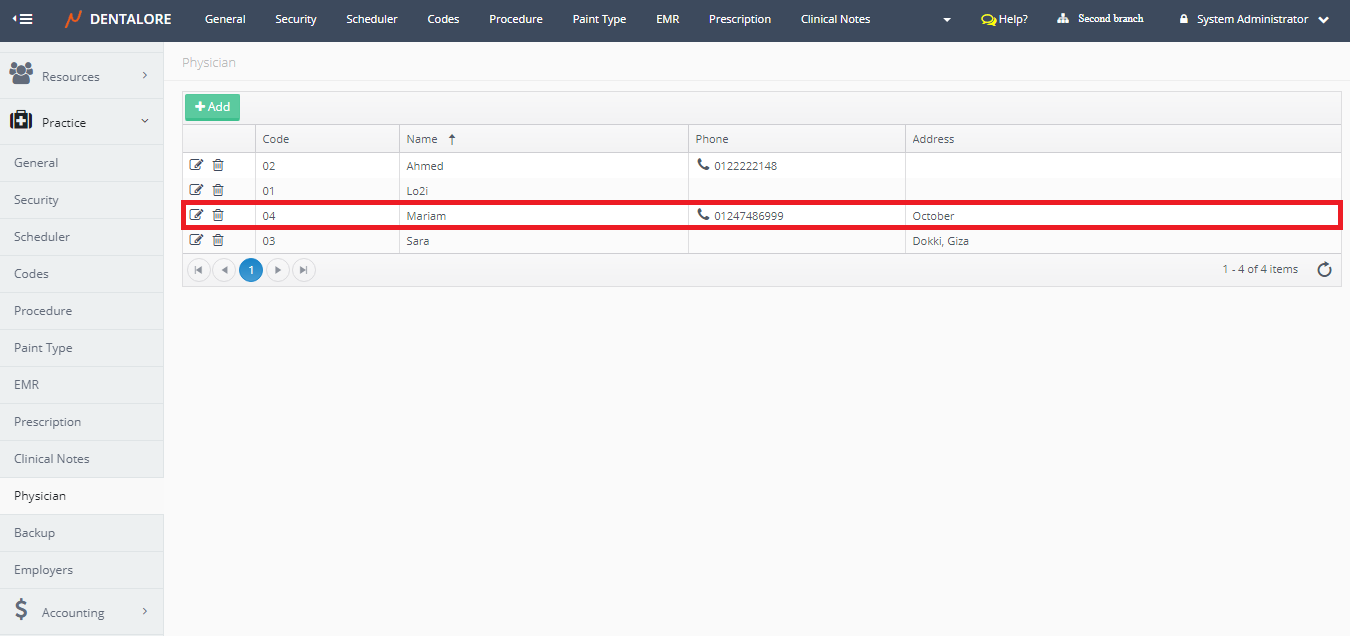Open Employers in the sidebar

43,570
